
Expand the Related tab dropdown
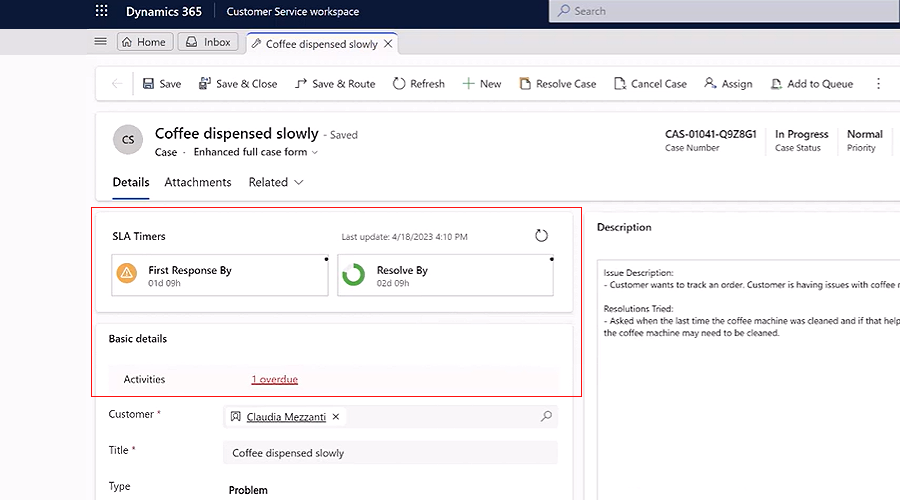[x=276, y=182]
